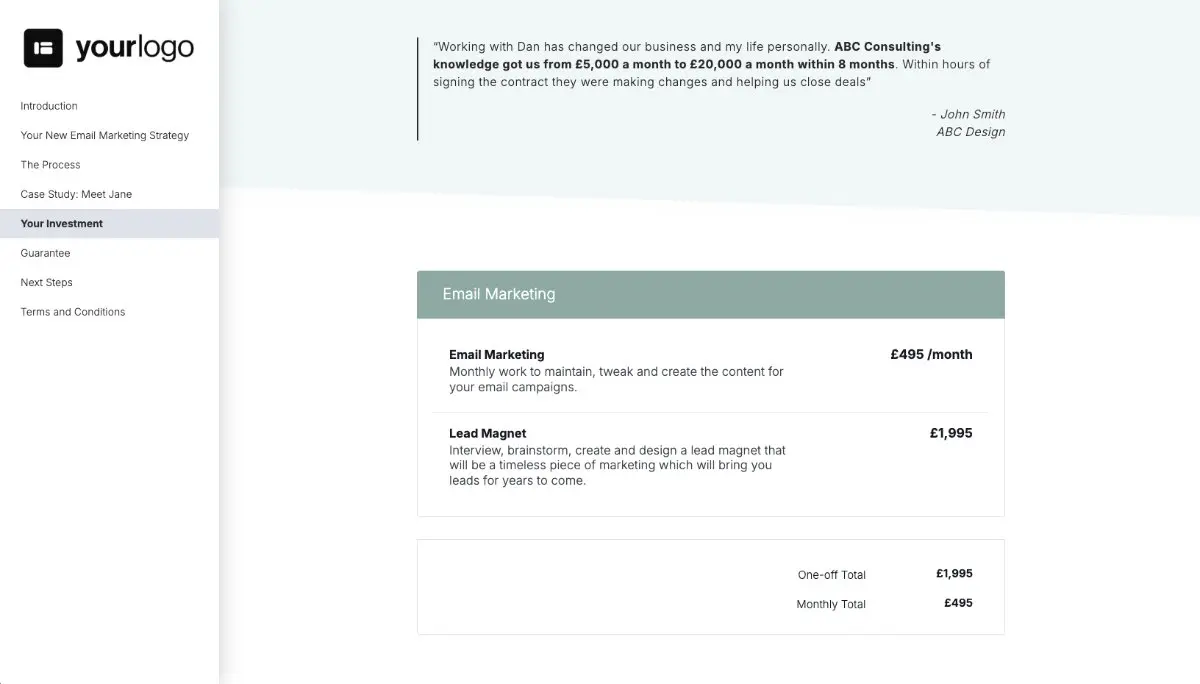Click the Lead Magnet pricing row
The image size is (1200, 684).
tap(617, 456)
